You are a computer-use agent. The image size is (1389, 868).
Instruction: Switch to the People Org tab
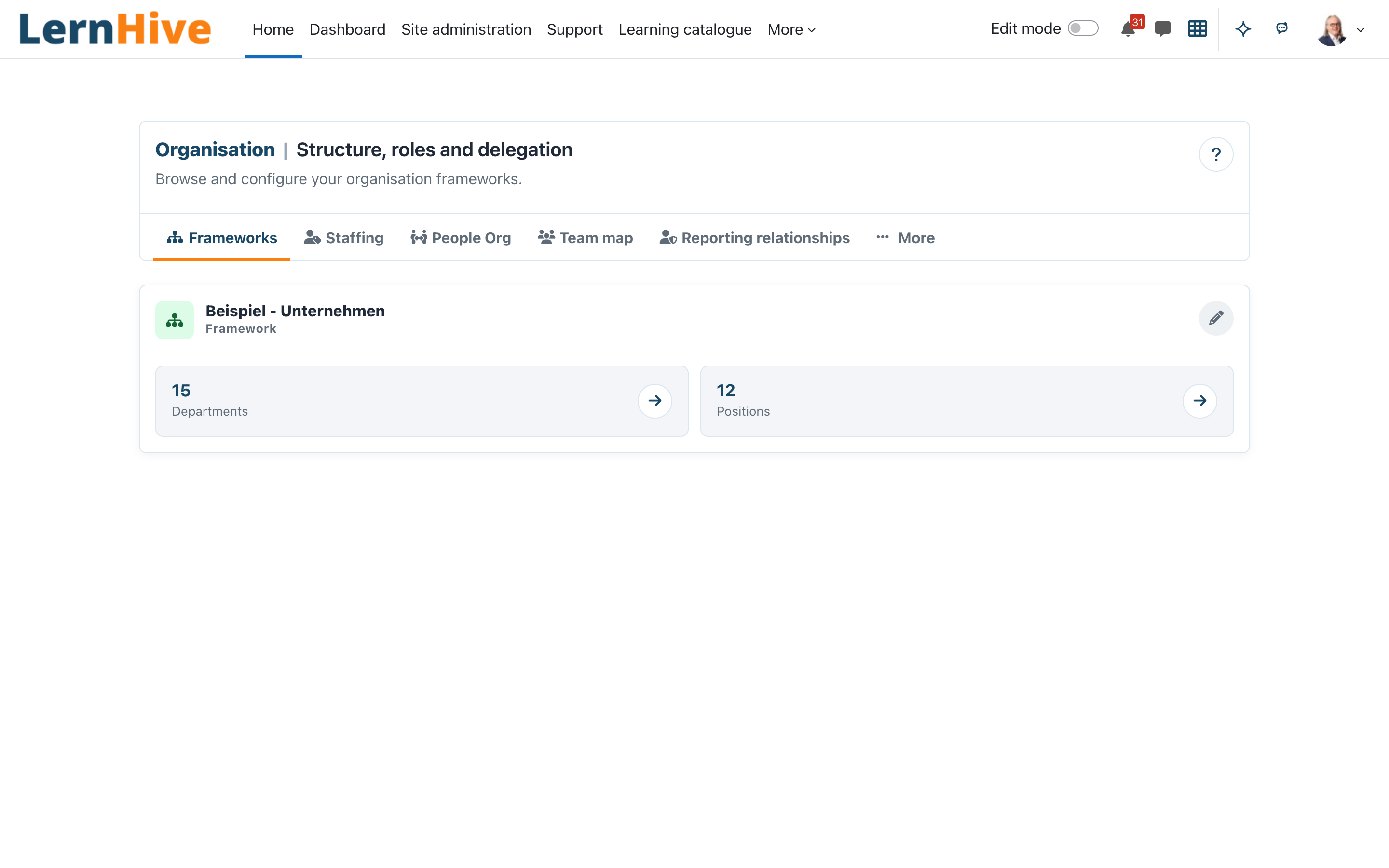click(x=460, y=238)
